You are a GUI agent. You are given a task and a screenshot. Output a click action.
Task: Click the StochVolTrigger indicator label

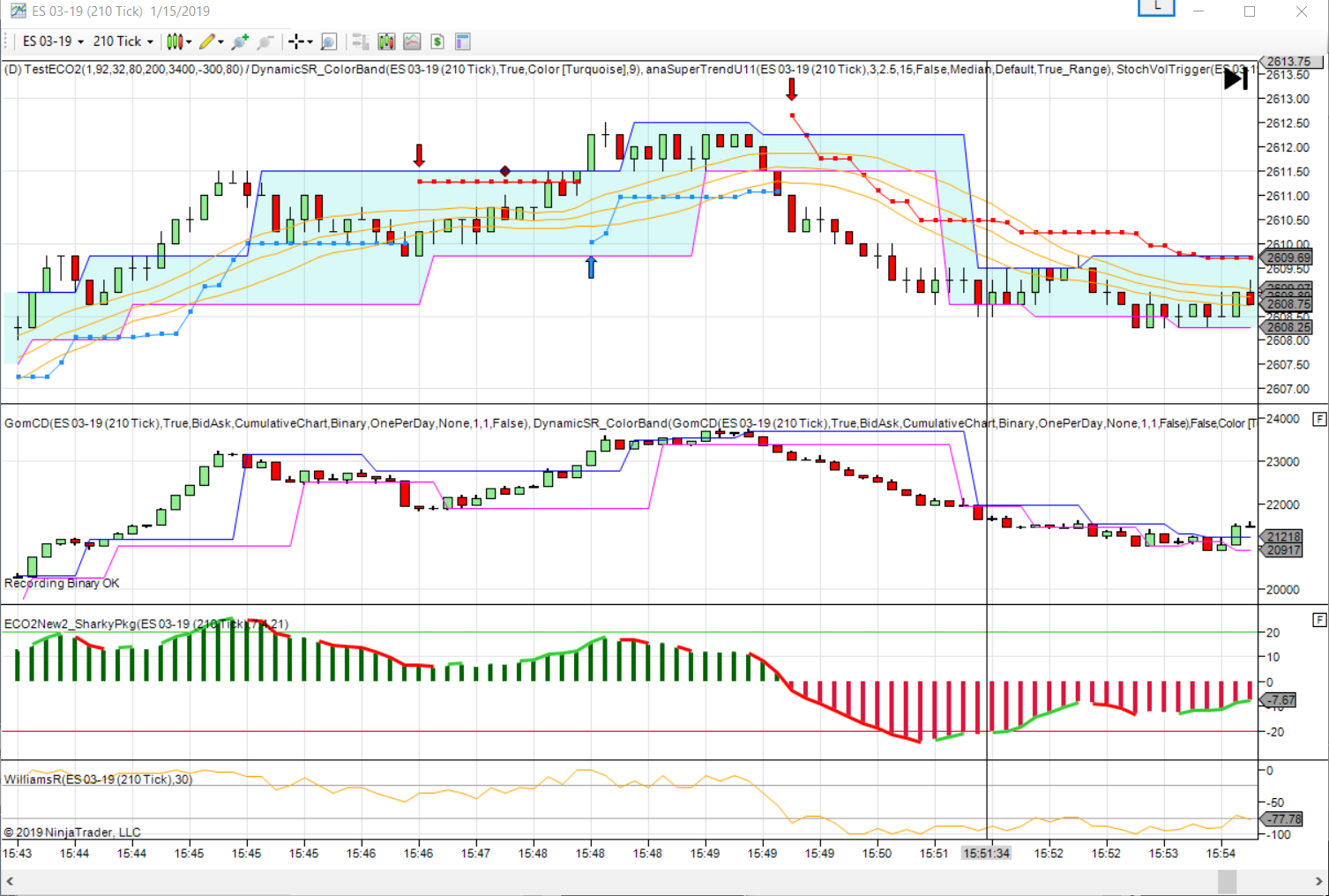point(1186,70)
